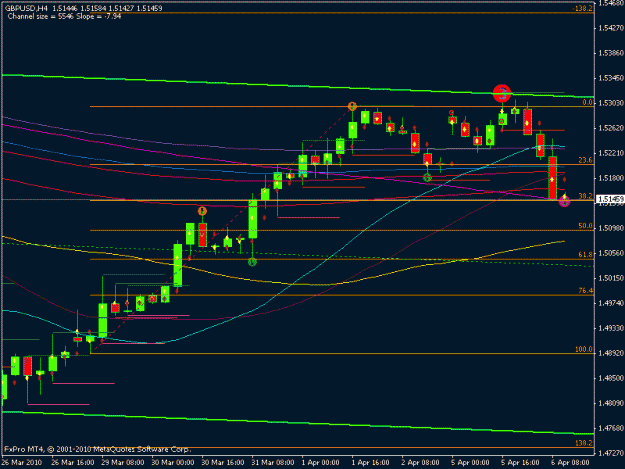Image resolution: width=625 pixels, height=469 pixels.
Task: Click the '1 Apr 16:00' time axis label
Action: tap(370, 463)
